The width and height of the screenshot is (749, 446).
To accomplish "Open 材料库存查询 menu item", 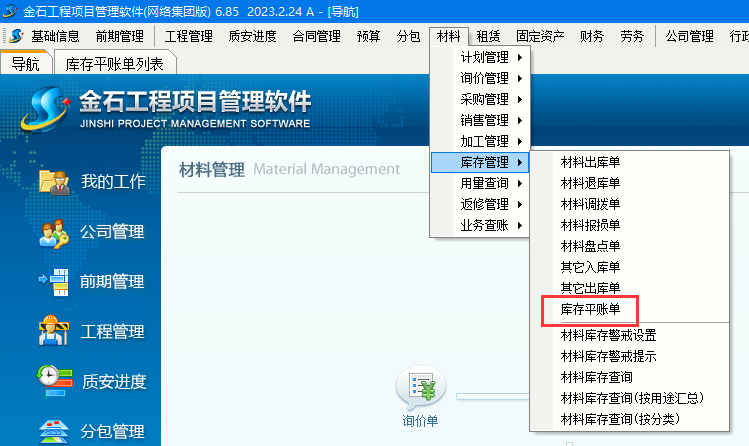I will click(596, 377).
